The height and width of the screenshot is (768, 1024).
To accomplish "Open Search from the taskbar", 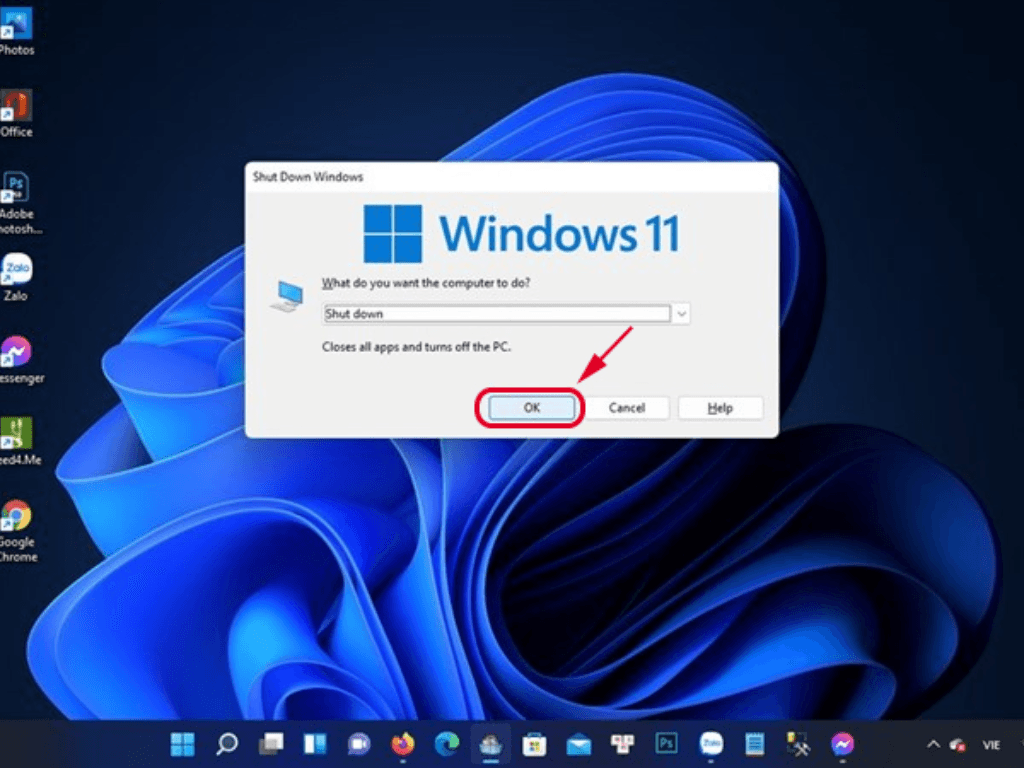I will coord(226,744).
